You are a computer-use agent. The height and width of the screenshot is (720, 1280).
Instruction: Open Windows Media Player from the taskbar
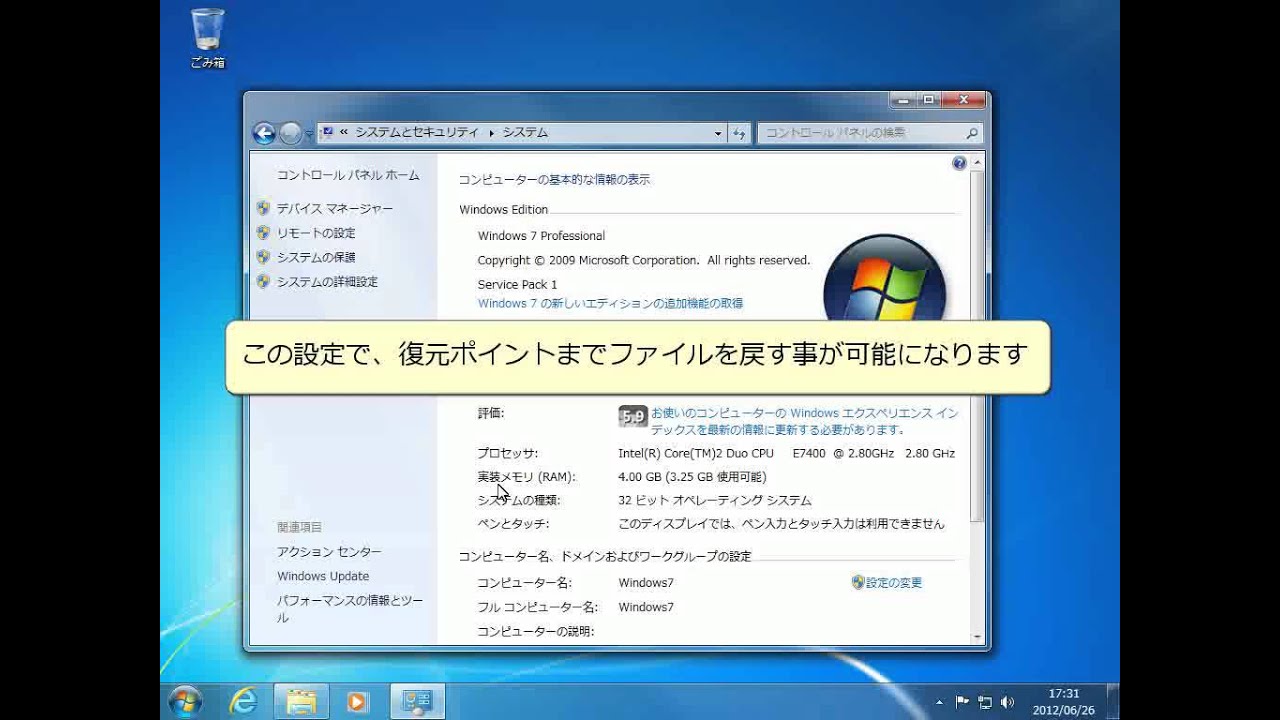(x=358, y=702)
